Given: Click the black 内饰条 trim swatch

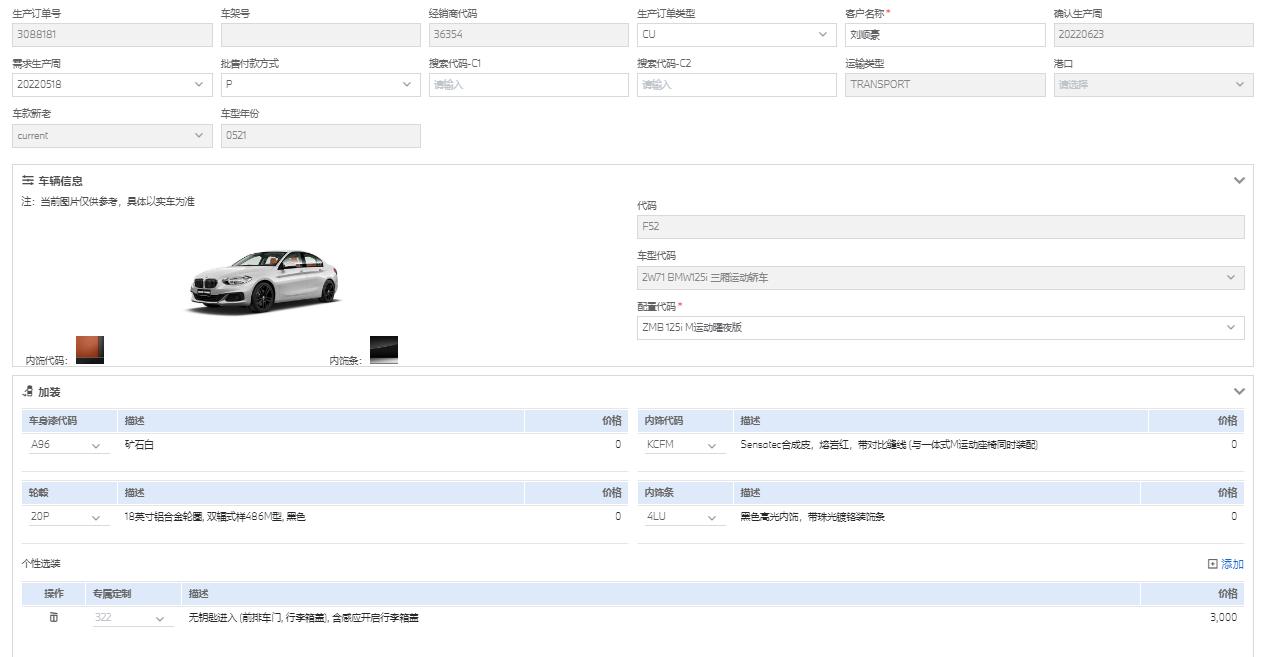Looking at the screenshot, I should pyautogui.click(x=384, y=350).
